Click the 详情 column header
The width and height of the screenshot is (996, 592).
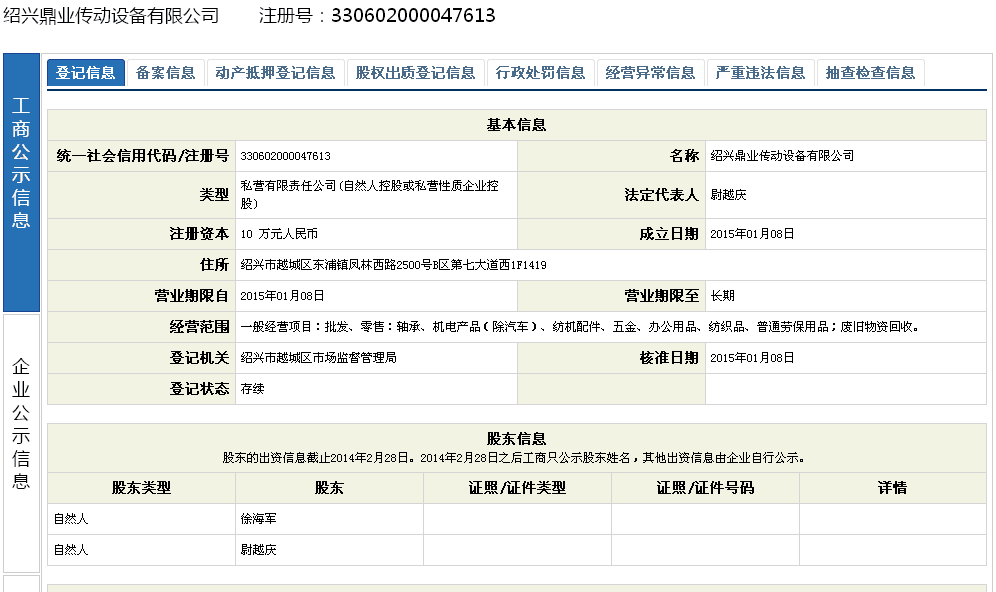click(892, 488)
